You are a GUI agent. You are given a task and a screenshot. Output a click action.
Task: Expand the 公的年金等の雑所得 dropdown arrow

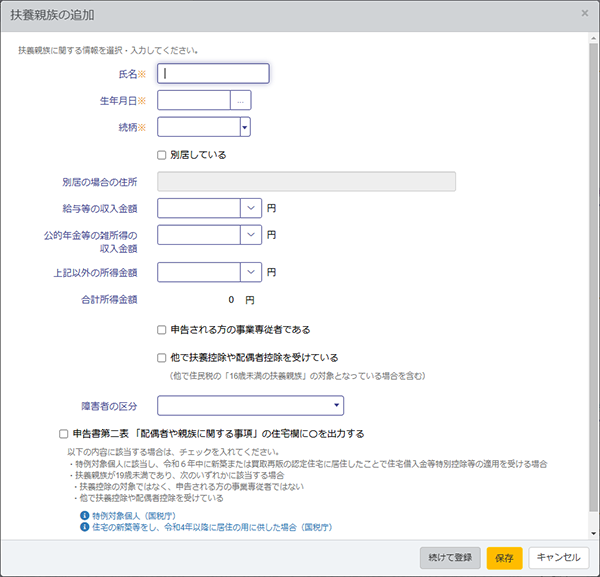point(251,234)
